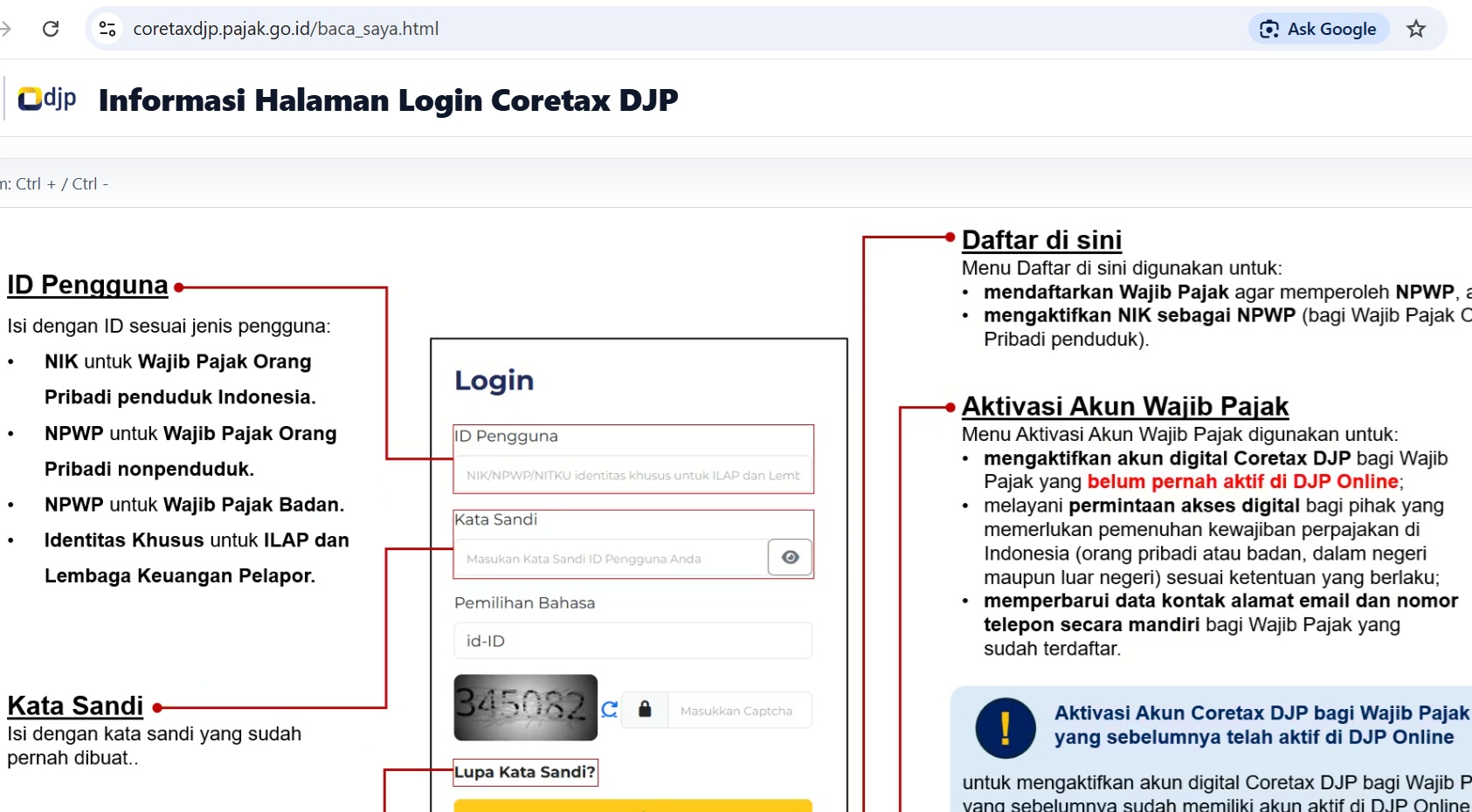
Task: Refresh the captcha image
Action: click(x=610, y=709)
